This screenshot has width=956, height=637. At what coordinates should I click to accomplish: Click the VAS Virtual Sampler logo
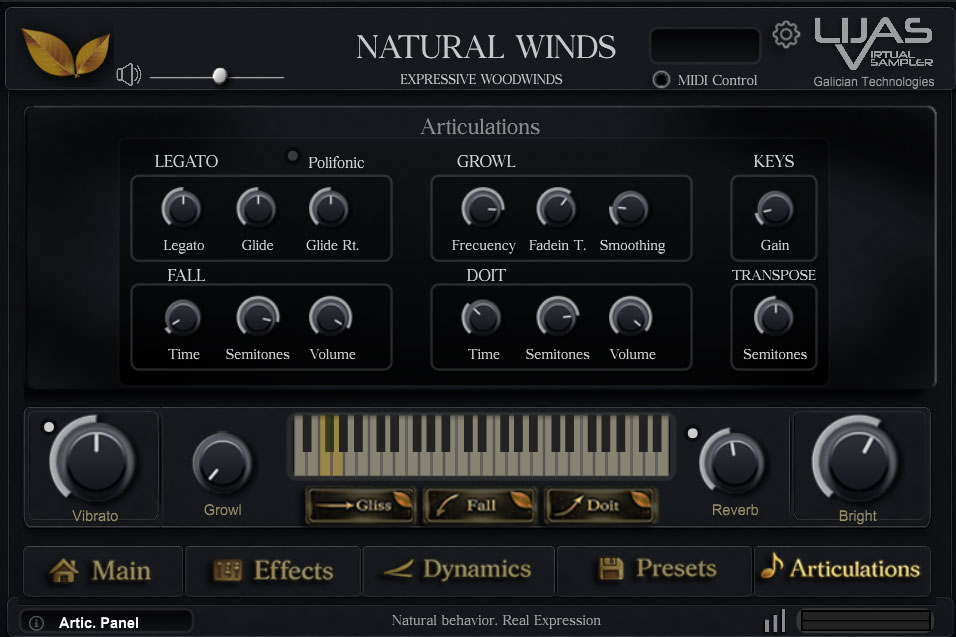(873, 43)
